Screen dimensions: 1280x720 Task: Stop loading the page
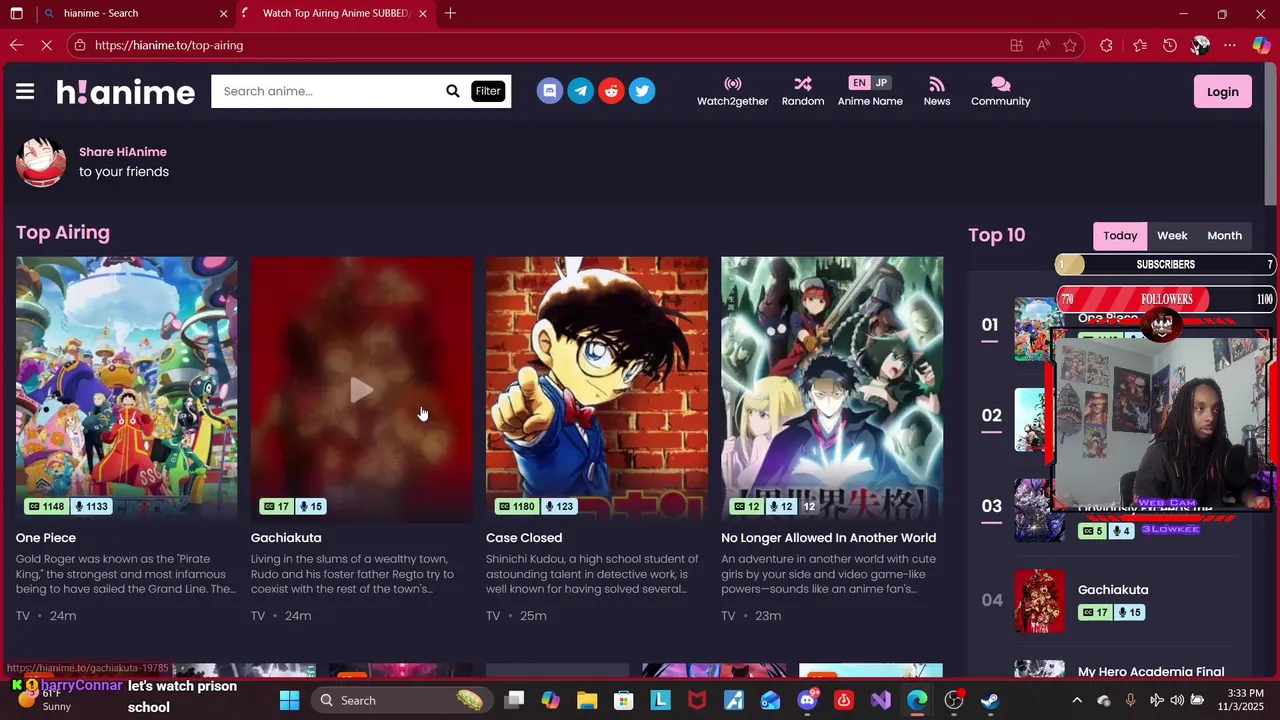click(x=49, y=45)
